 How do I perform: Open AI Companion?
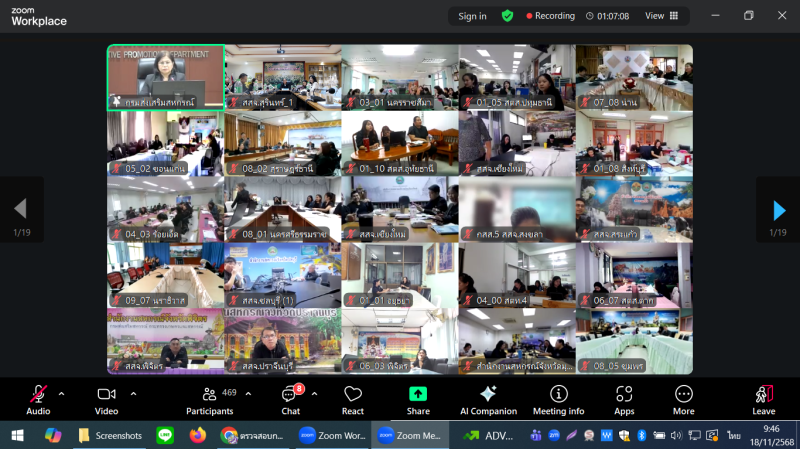488,397
